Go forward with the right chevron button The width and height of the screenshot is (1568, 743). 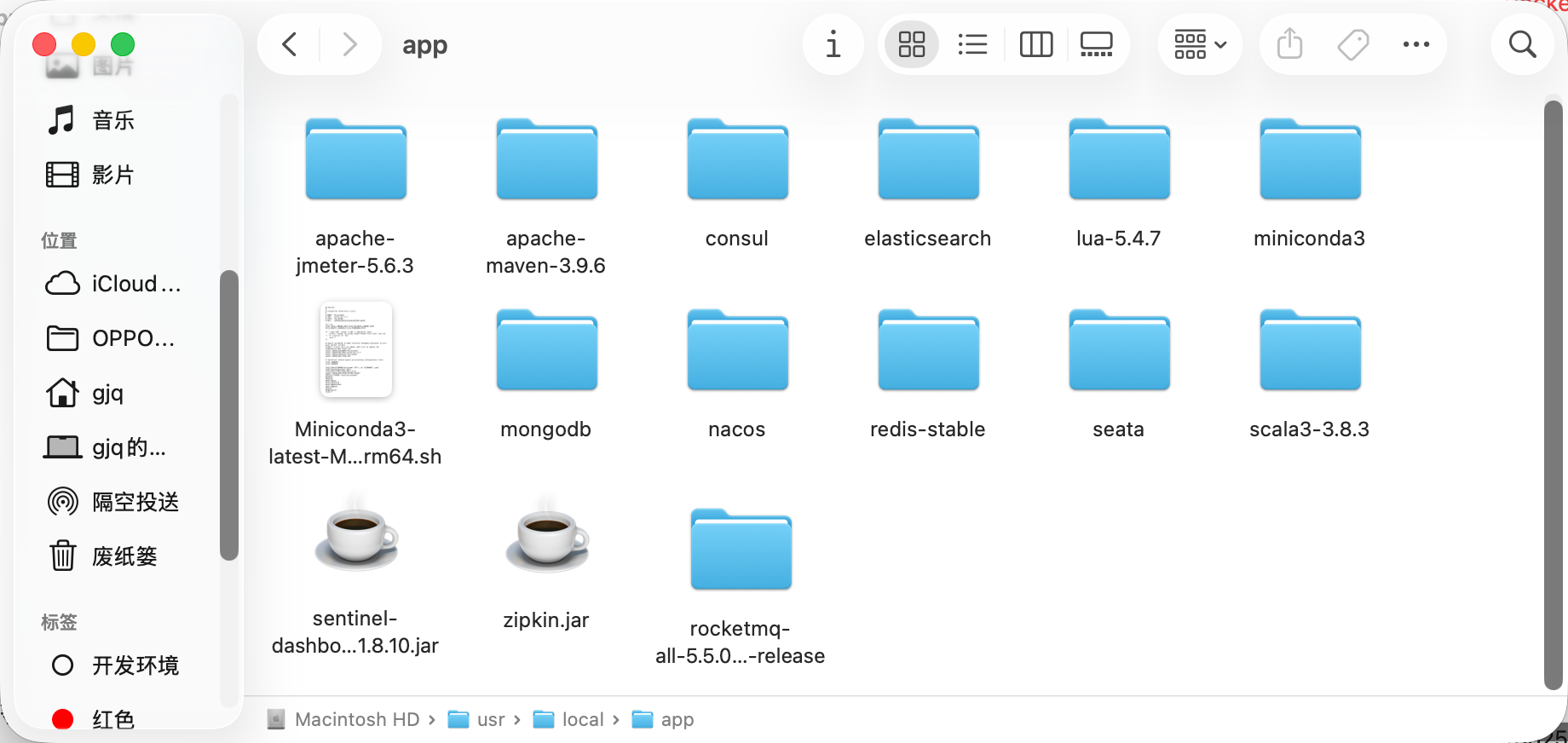[x=349, y=44]
